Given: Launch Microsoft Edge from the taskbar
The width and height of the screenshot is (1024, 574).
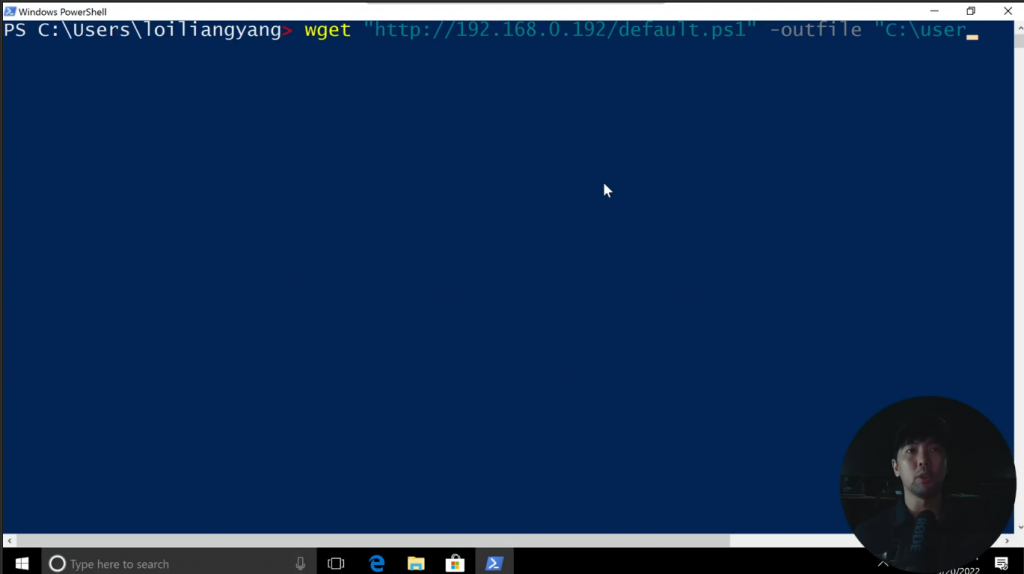Looking at the screenshot, I should (x=377, y=563).
